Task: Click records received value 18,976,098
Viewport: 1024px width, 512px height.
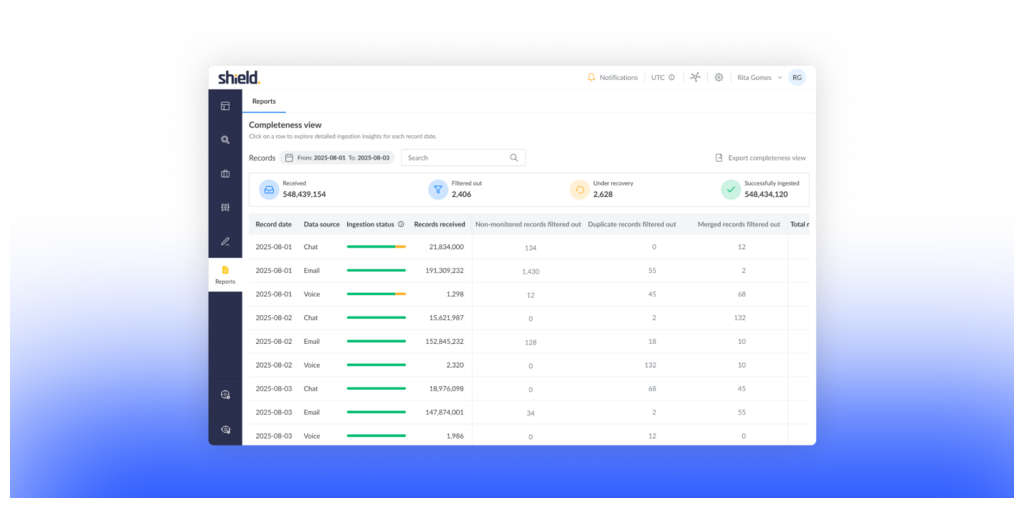Action: click(447, 389)
